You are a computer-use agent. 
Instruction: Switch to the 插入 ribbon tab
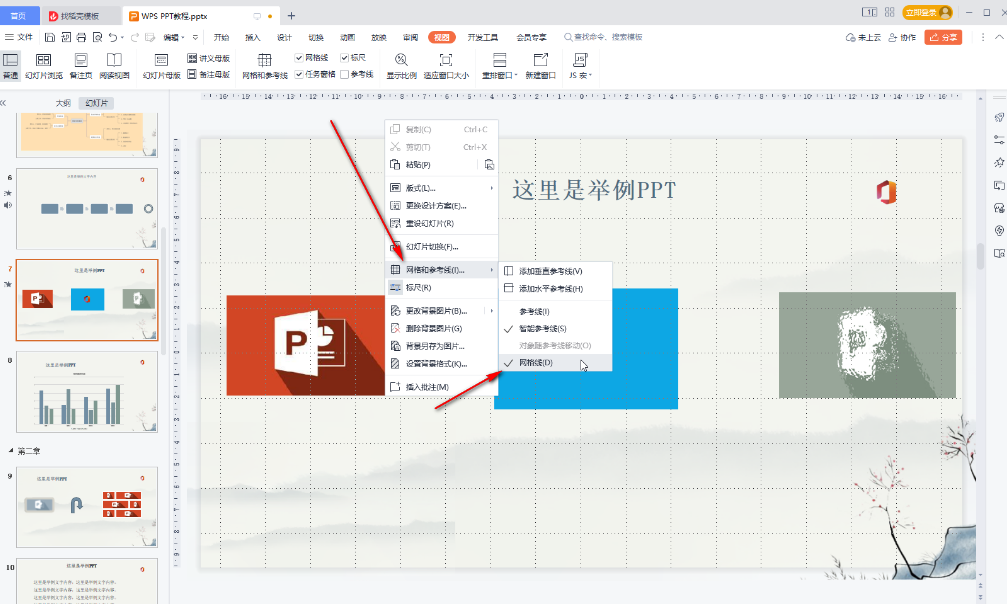point(253,37)
